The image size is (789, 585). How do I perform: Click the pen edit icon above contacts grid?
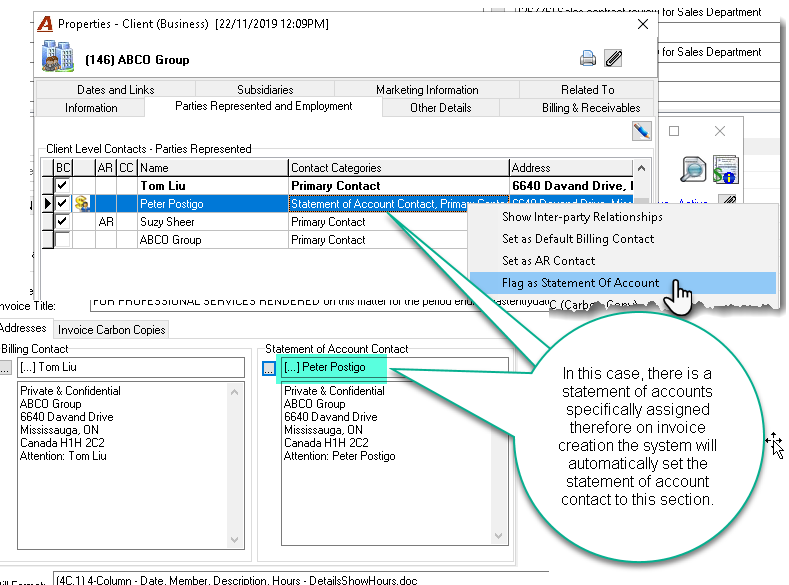pyautogui.click(x=642, y=131)
